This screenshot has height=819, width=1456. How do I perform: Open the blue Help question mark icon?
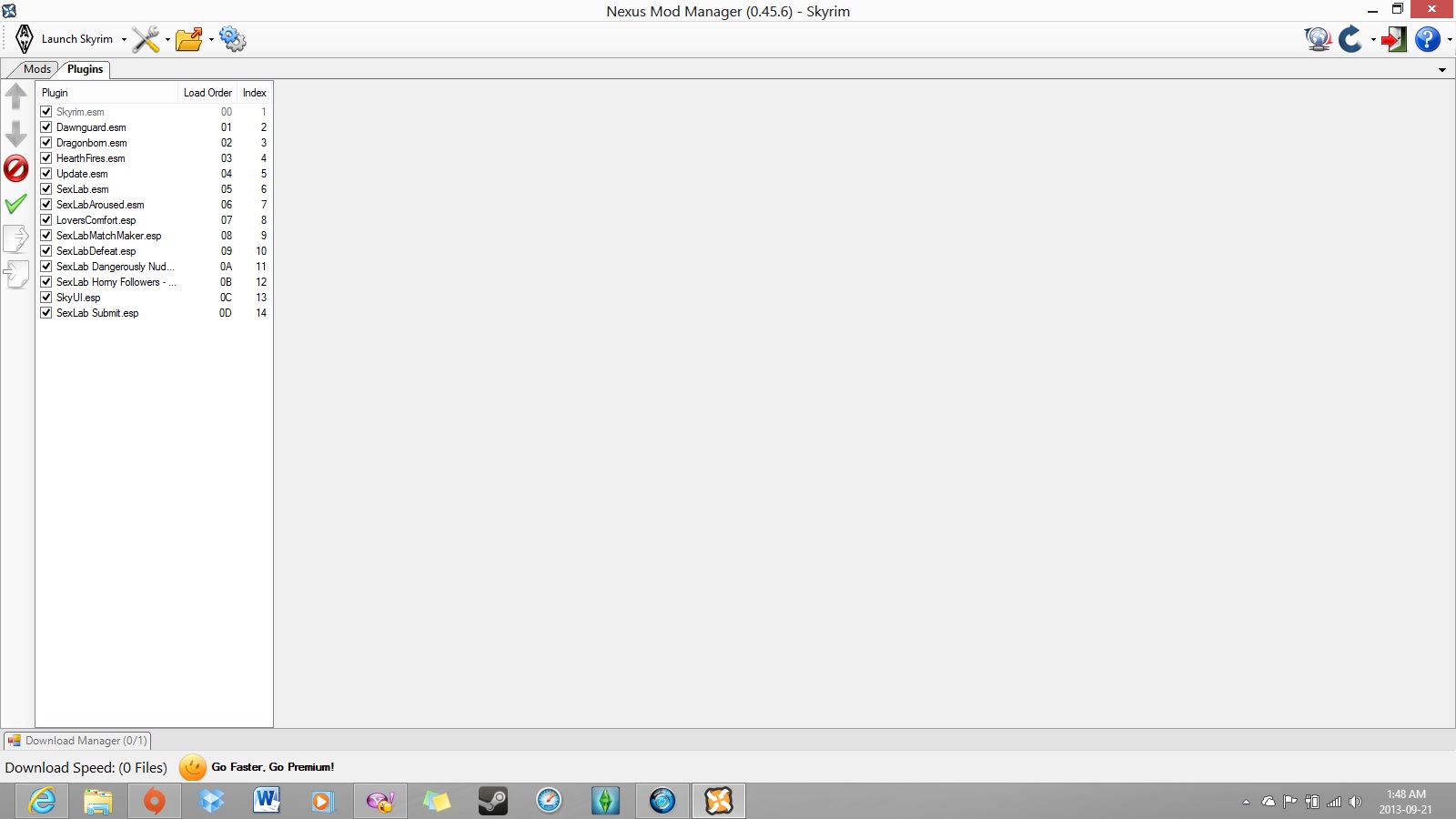click(x=1428, y=39)
